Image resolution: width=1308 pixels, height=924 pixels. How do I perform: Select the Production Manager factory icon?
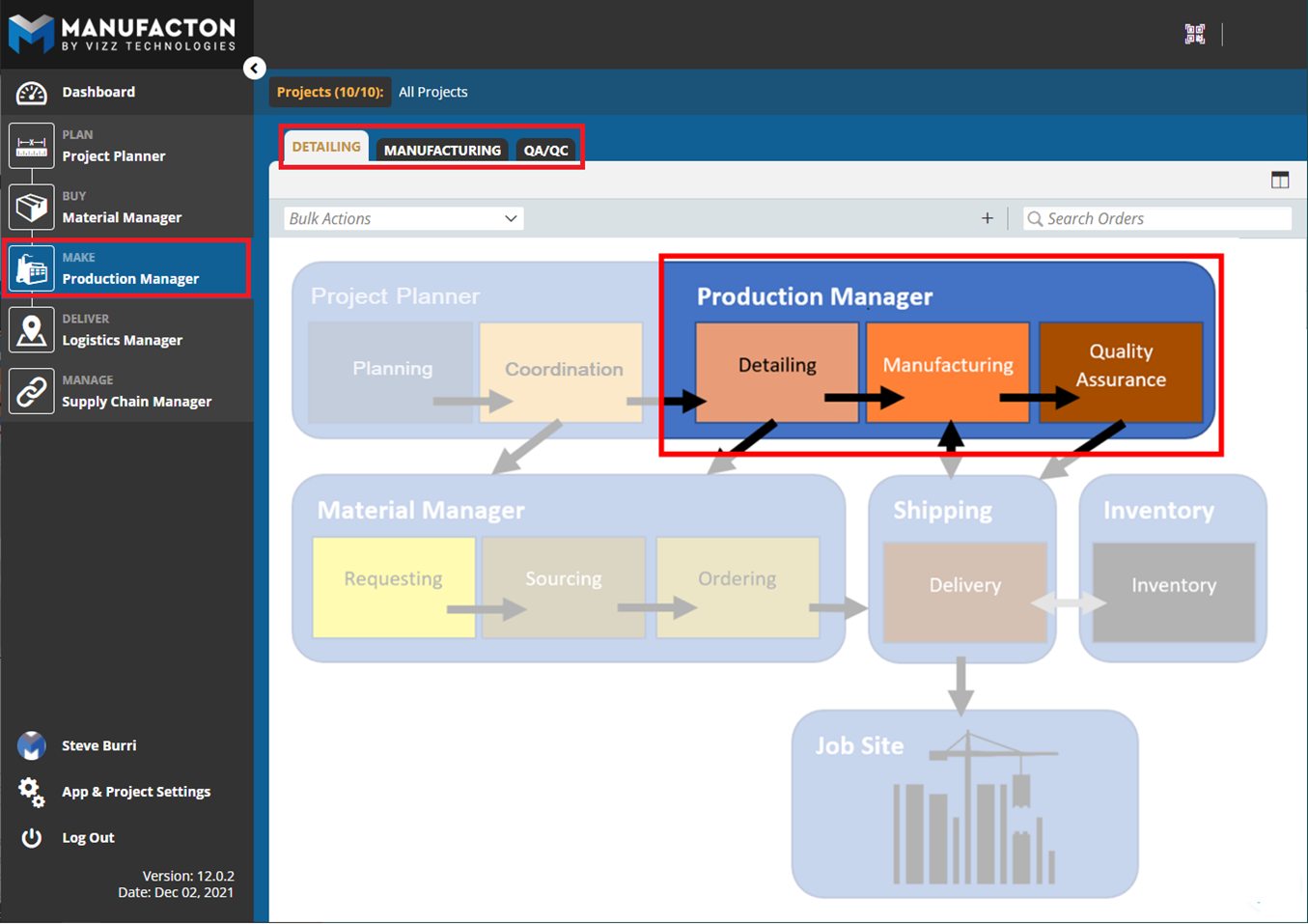click(31, 269)
